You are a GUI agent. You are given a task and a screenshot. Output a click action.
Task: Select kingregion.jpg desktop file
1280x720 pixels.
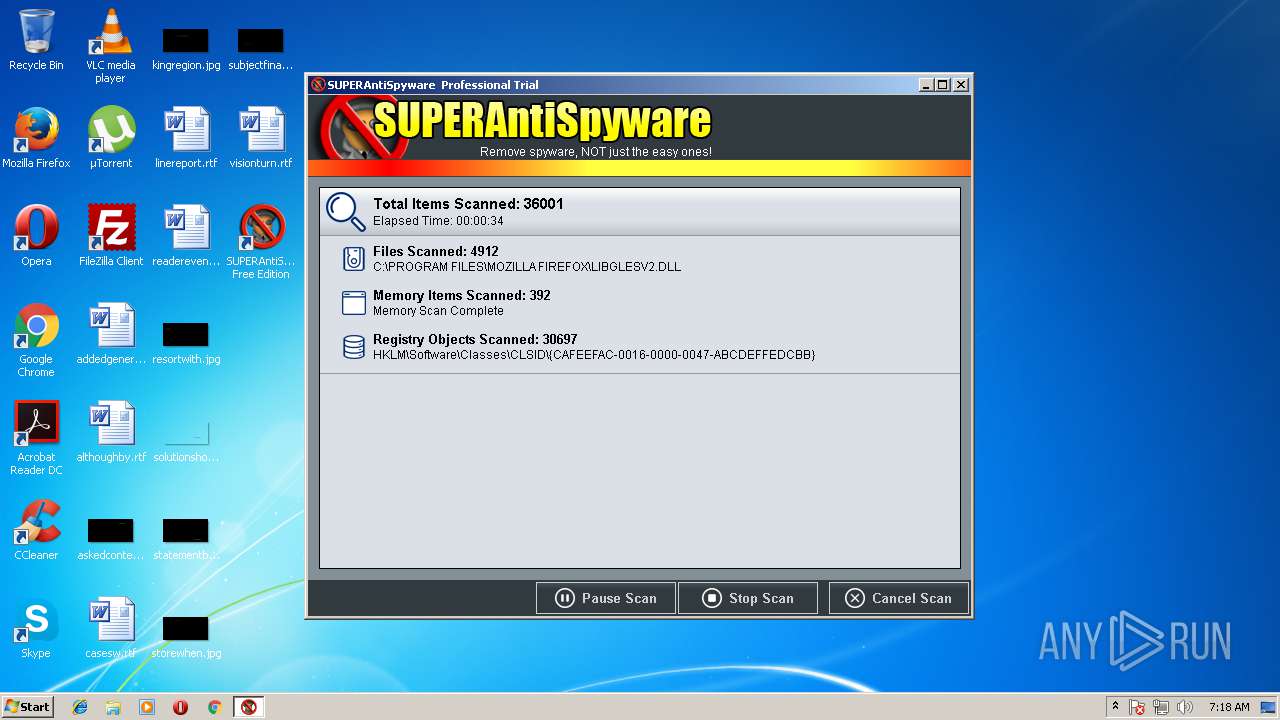click(x=186, y=46)
